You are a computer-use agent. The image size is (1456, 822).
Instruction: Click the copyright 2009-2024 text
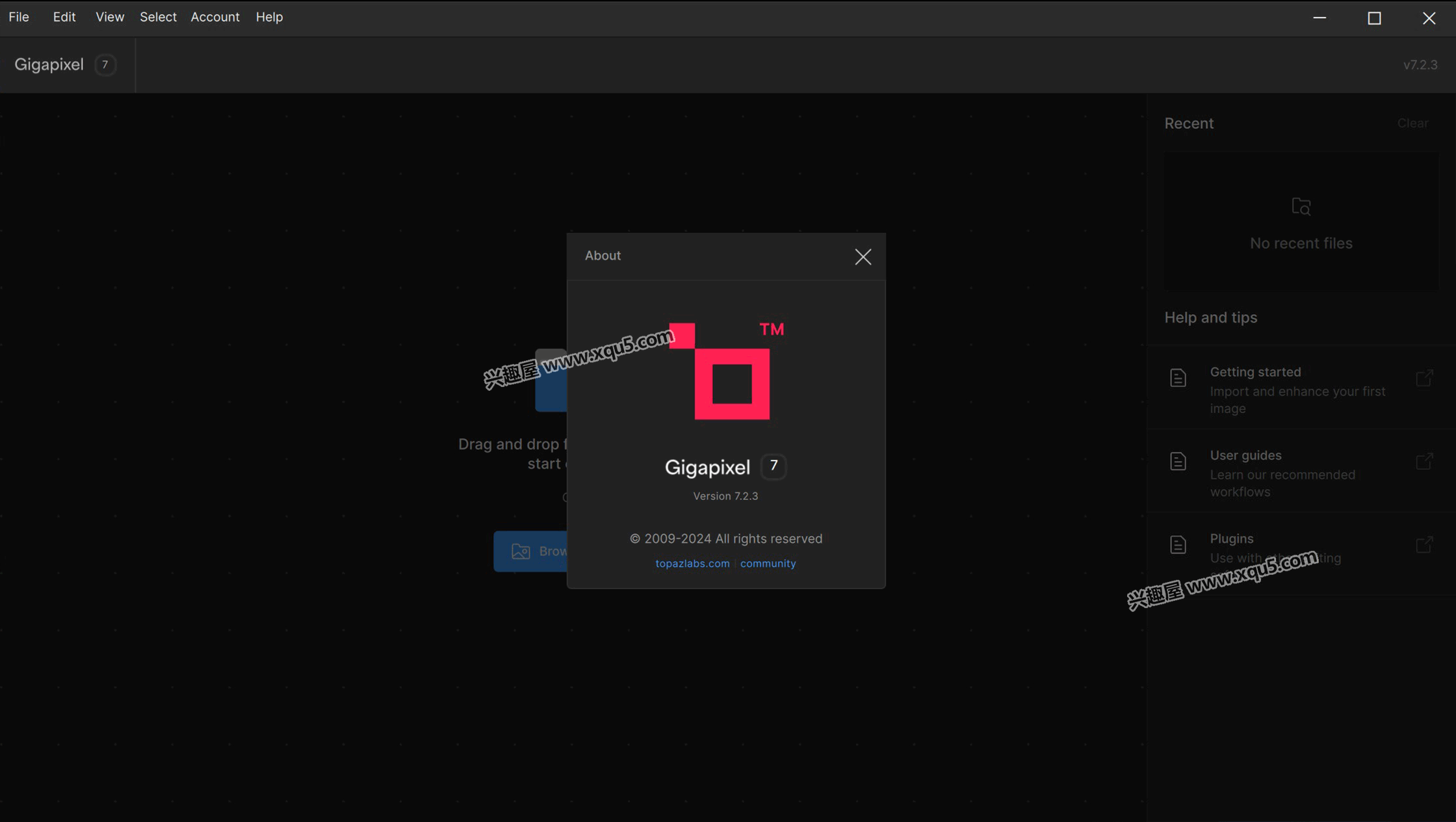tap(725, 538)
